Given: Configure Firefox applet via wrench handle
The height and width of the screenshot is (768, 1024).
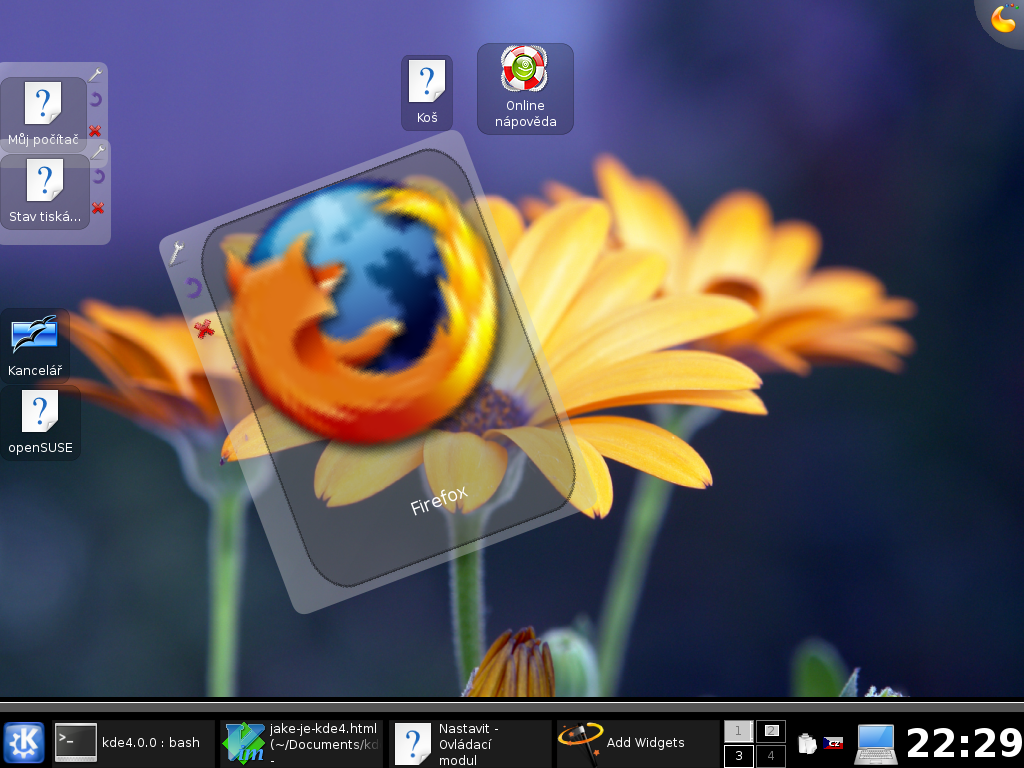Looking at the screenshot, I should (x=176, y=253).
